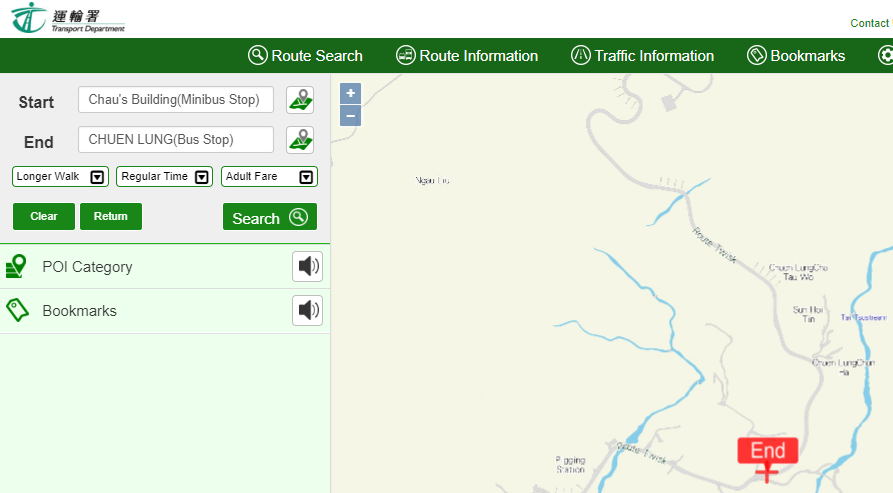The image size is (893, 493).
Task: Open the Regular Time dropdown
Action: pos(164,177)
